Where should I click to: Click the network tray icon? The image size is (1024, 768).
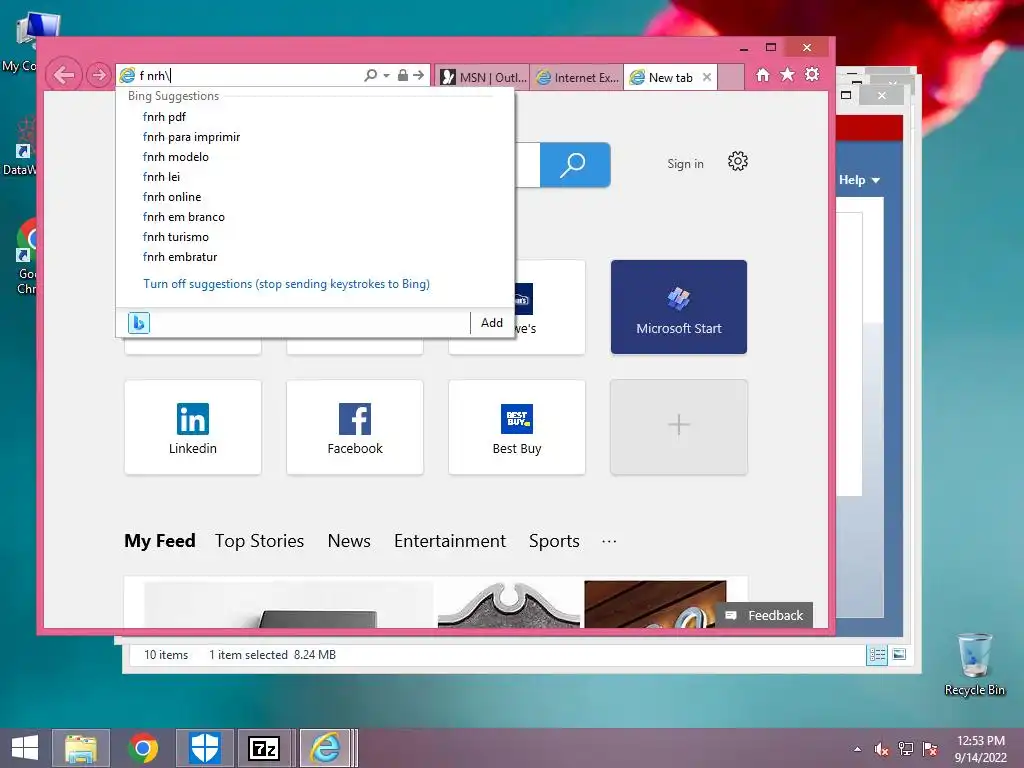(x=906, y=749)
